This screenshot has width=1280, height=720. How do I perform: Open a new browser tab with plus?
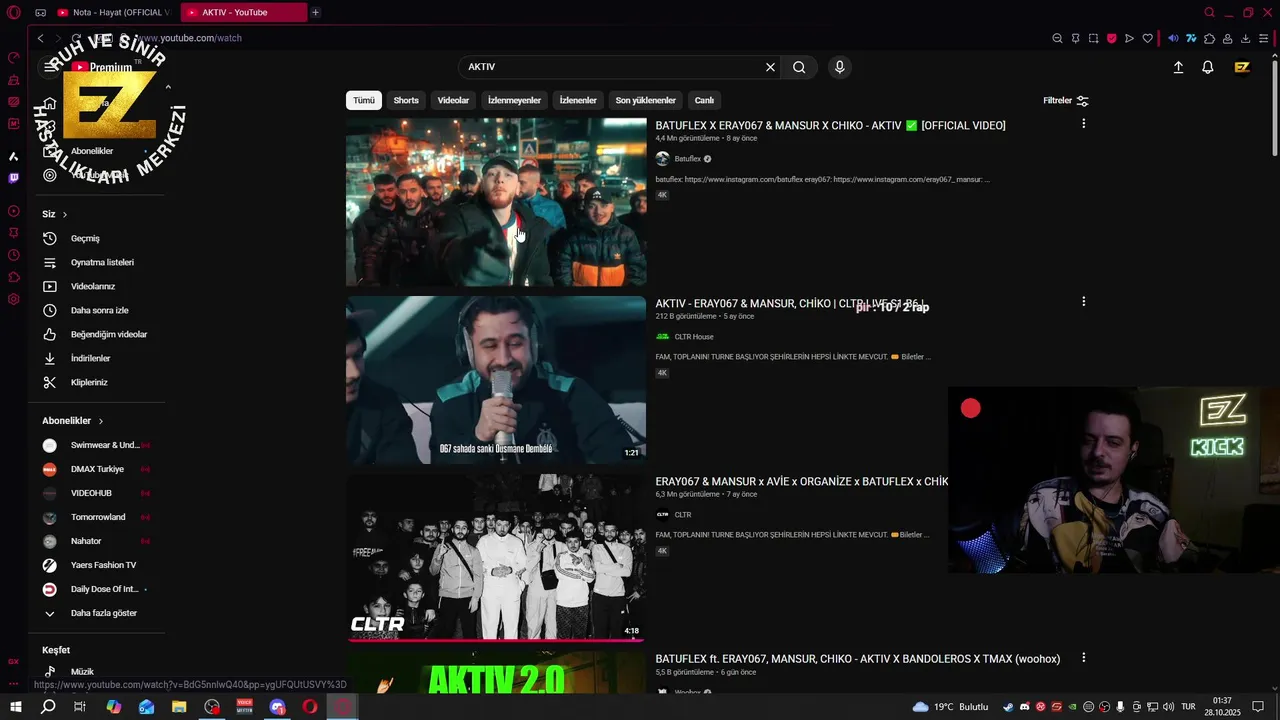[x=315, y=12]
